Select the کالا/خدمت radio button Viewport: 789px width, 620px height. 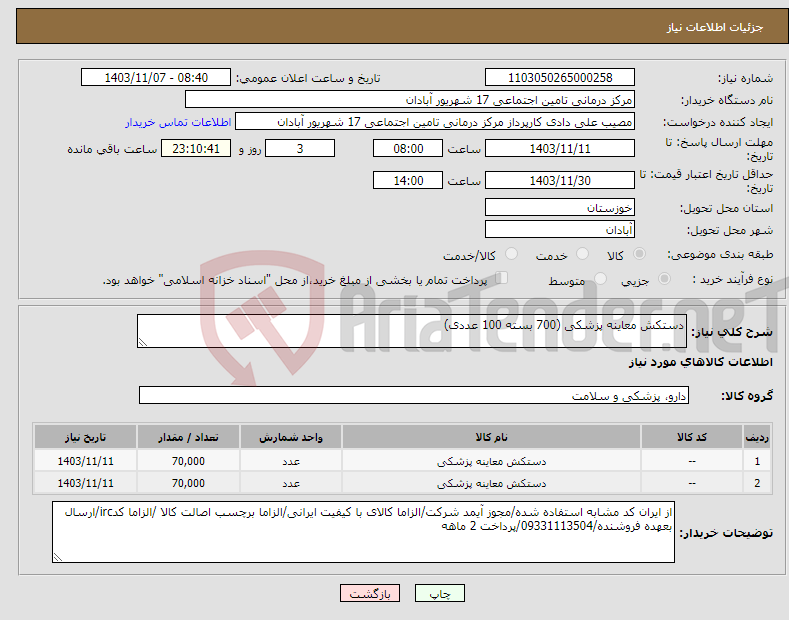pos(511,254)
